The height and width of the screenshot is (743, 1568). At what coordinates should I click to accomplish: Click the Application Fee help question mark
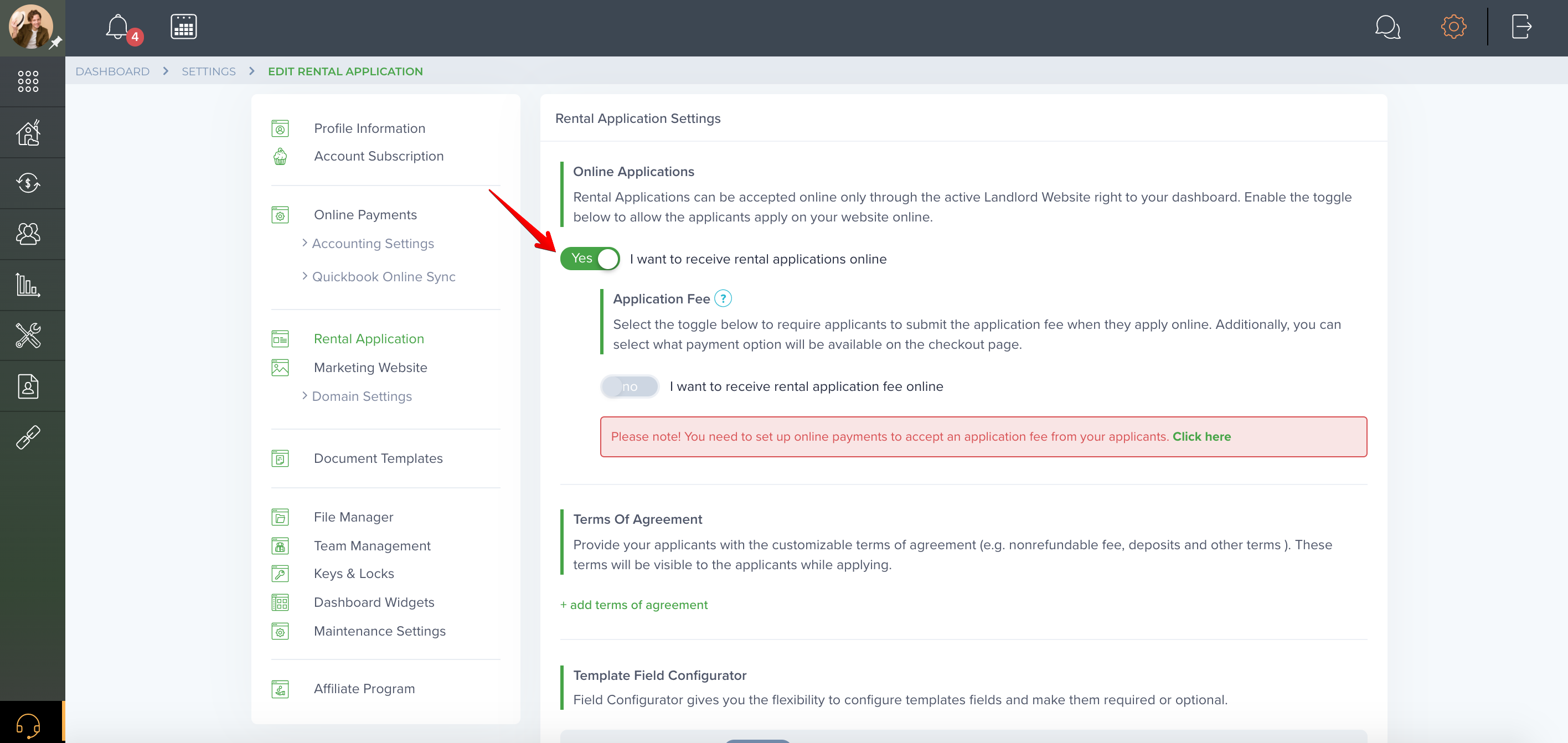[x=723, y=299]
